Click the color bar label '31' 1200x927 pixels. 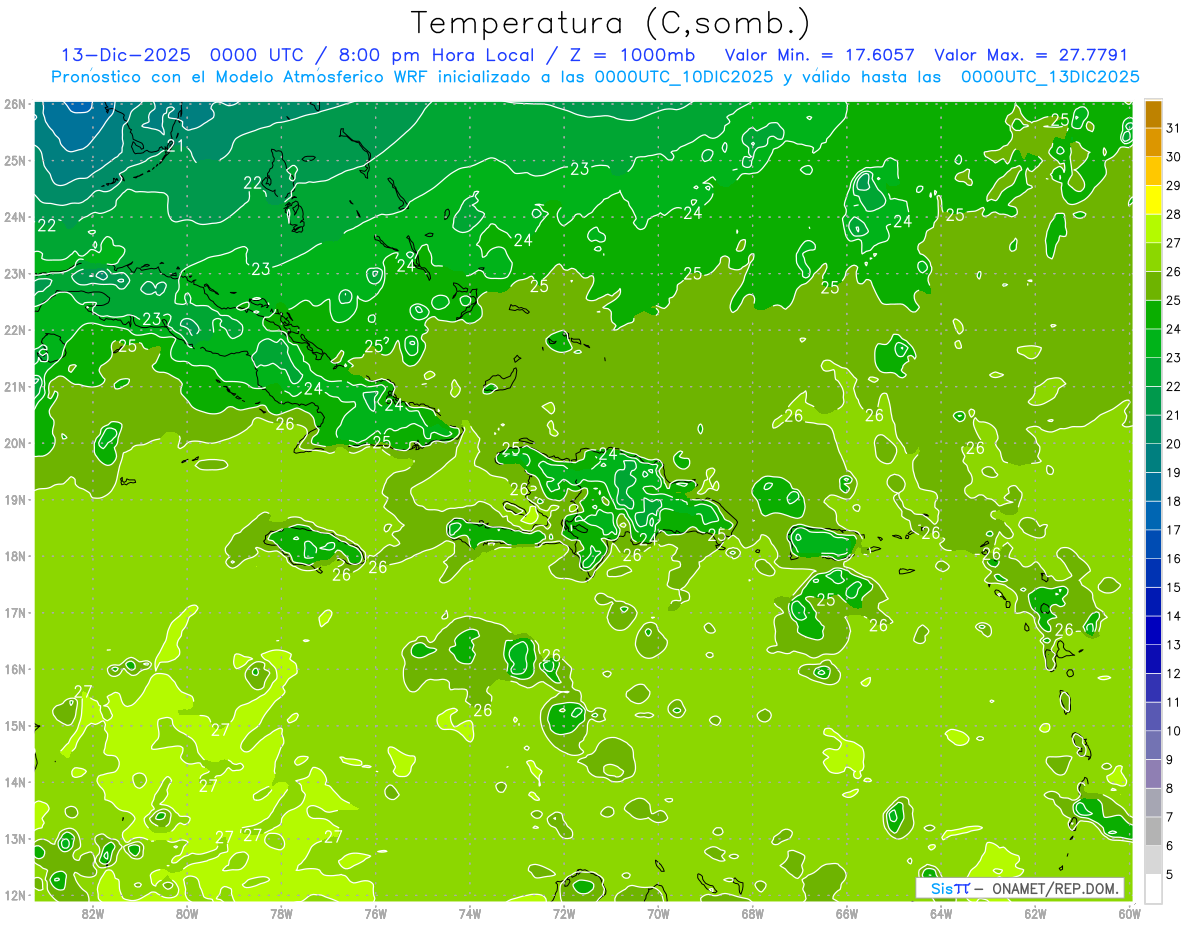pyautogui.click(x=1174, y=128)
